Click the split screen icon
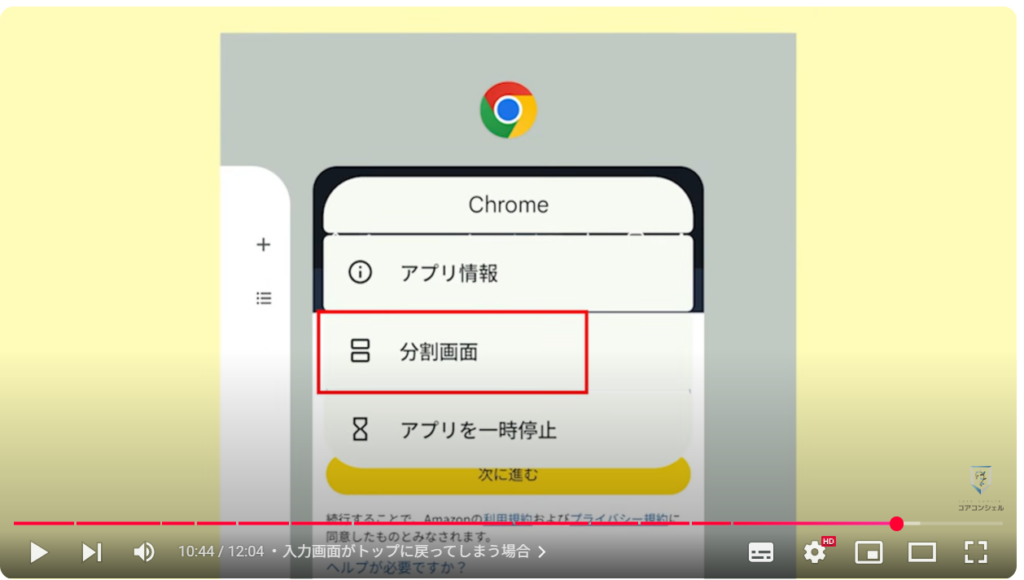 [x=360, y=351]
